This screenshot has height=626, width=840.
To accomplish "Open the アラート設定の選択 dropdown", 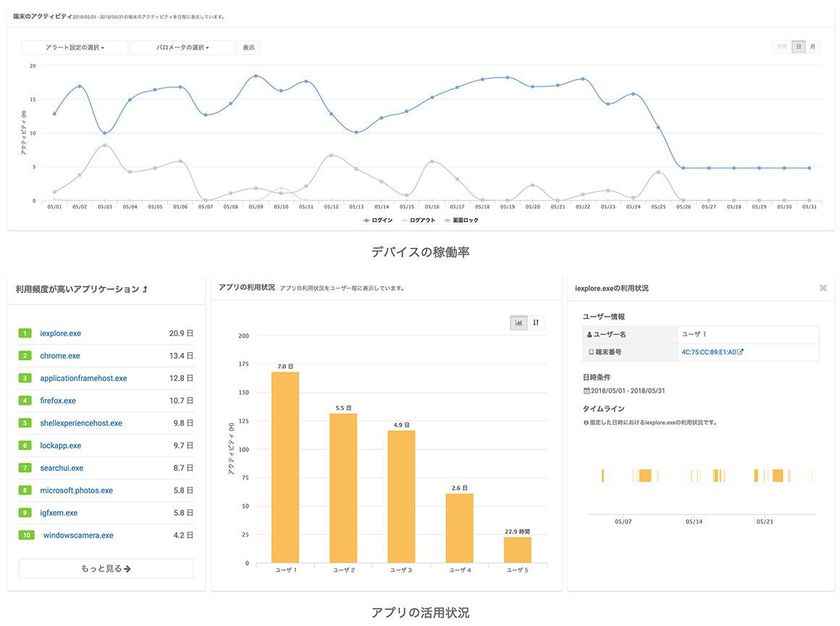I will 74,48.
